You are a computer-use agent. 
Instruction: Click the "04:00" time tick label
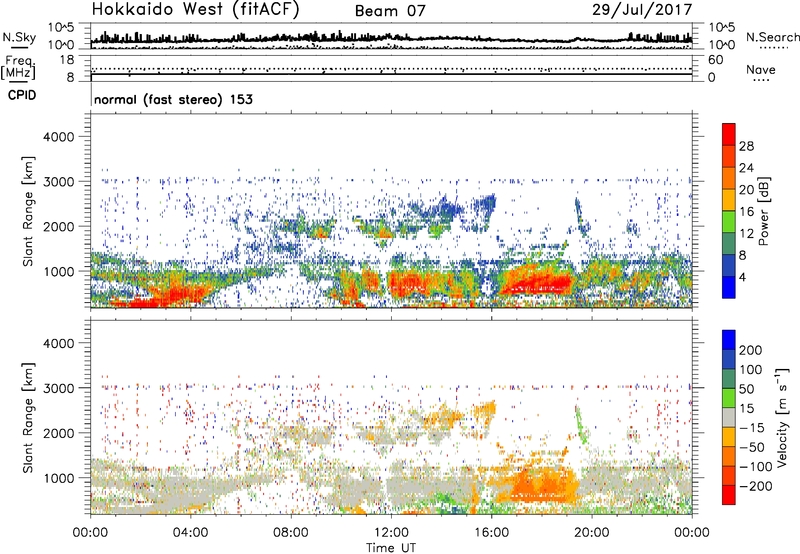190,533
